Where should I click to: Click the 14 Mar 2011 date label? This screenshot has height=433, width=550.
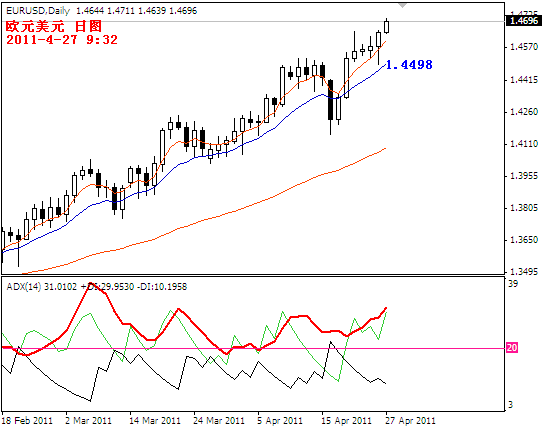155,420
